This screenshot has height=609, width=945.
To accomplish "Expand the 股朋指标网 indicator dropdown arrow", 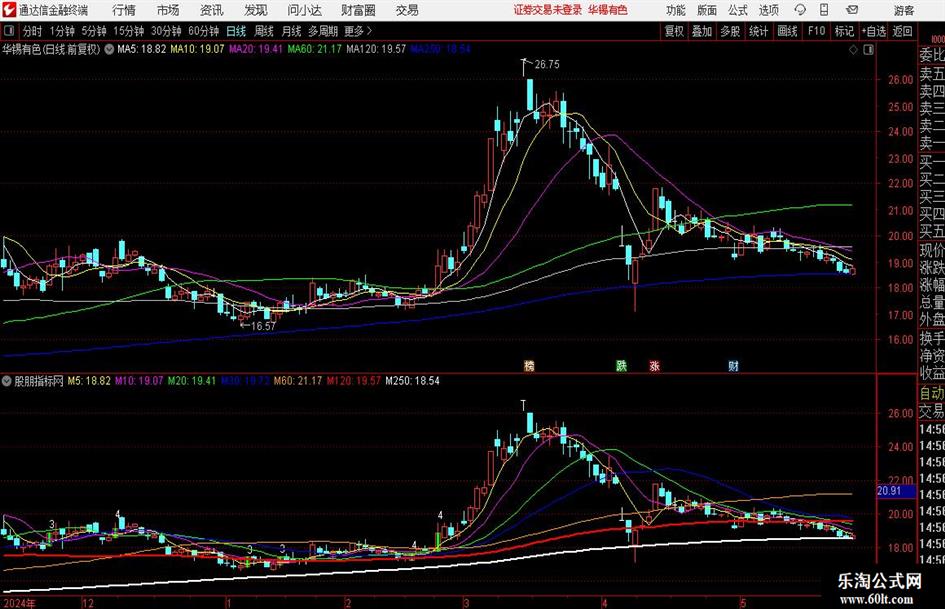I will (x=7, y=381).
